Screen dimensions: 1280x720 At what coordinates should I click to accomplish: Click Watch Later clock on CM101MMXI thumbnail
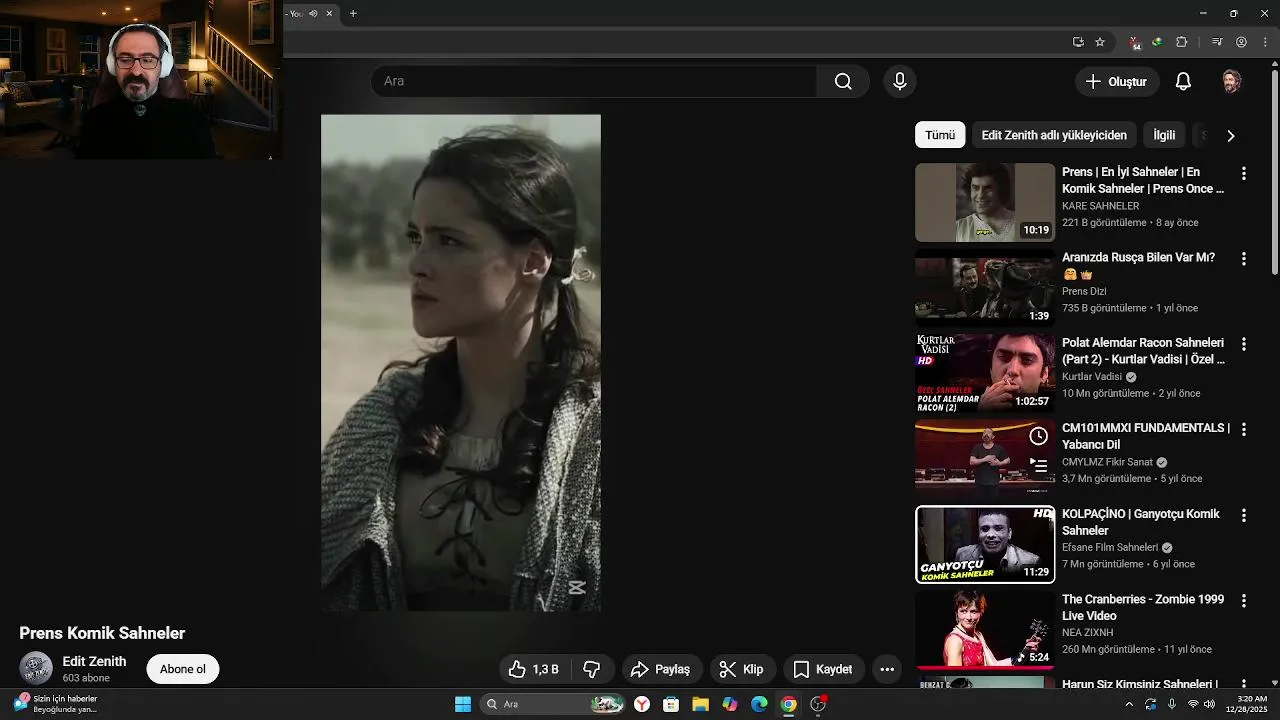[1039, 436]
